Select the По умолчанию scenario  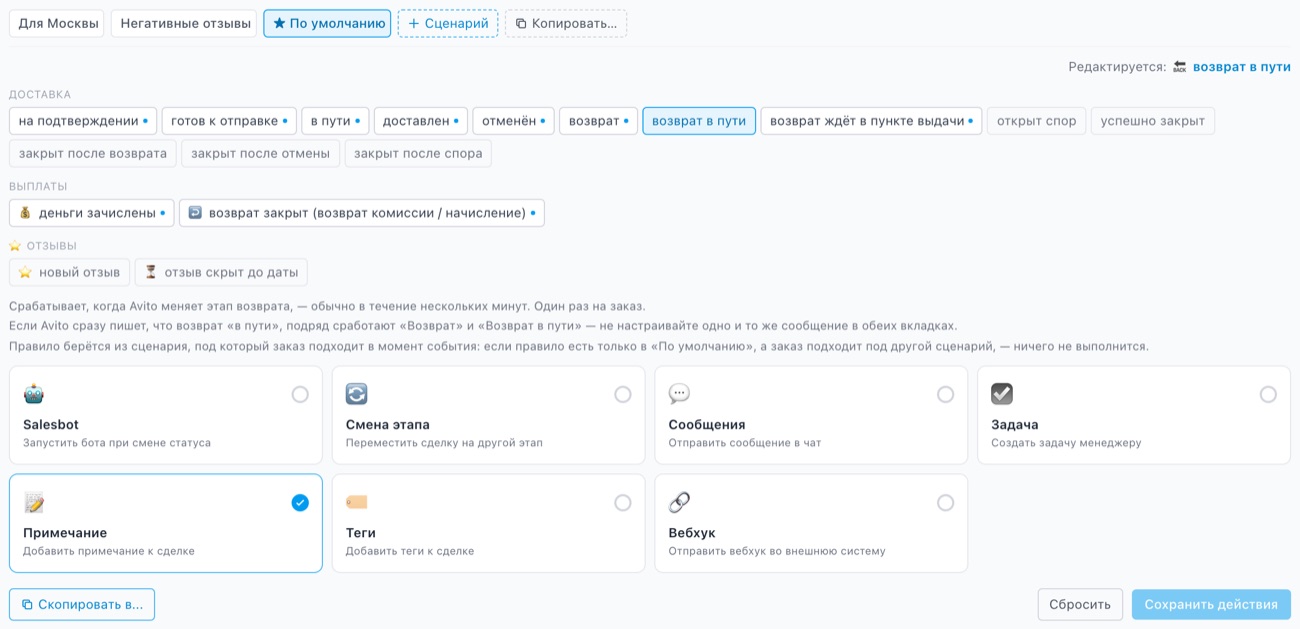pos(327,23)
